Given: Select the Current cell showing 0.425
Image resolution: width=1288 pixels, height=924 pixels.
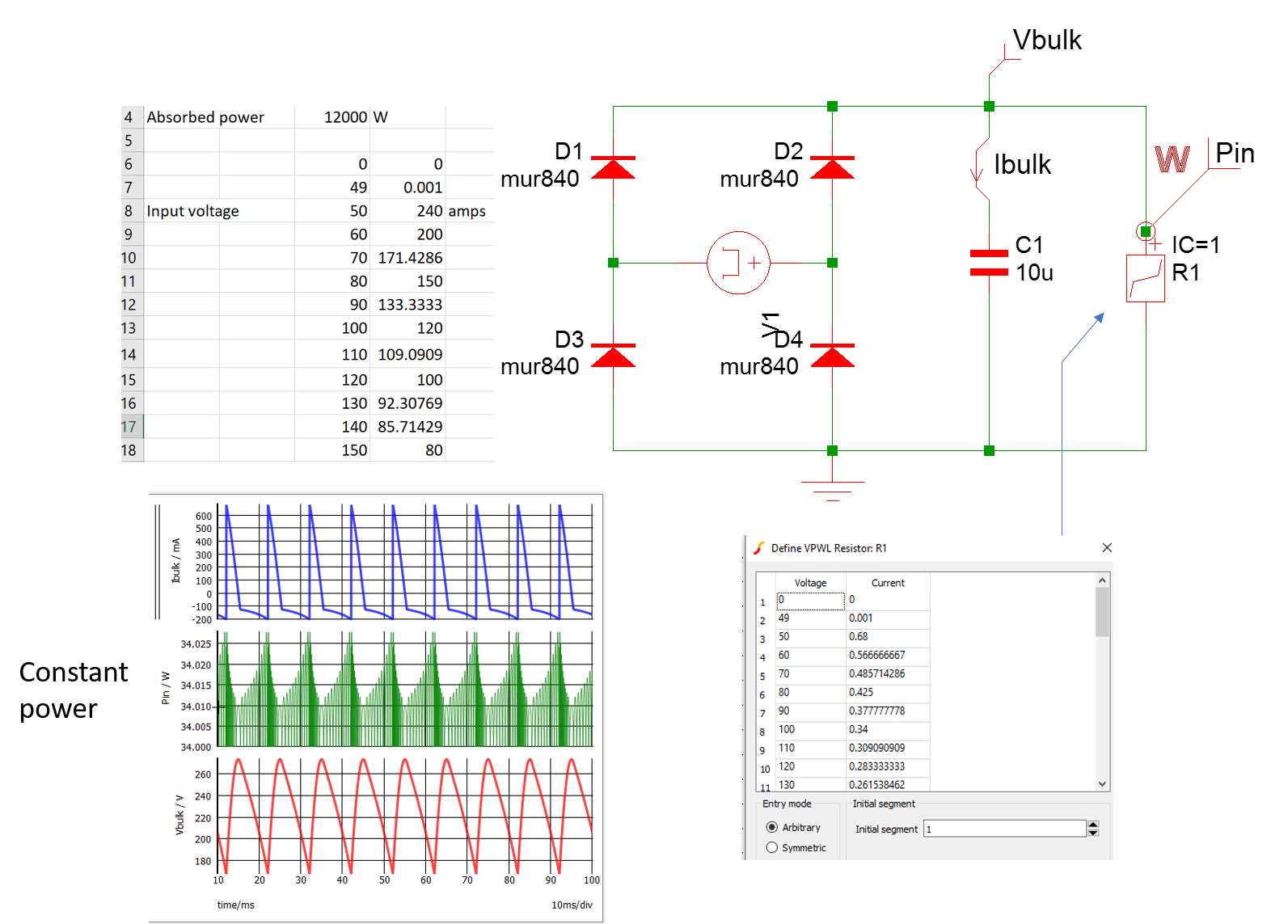Looking at the screenshot, I should click(x=888, y=693).
